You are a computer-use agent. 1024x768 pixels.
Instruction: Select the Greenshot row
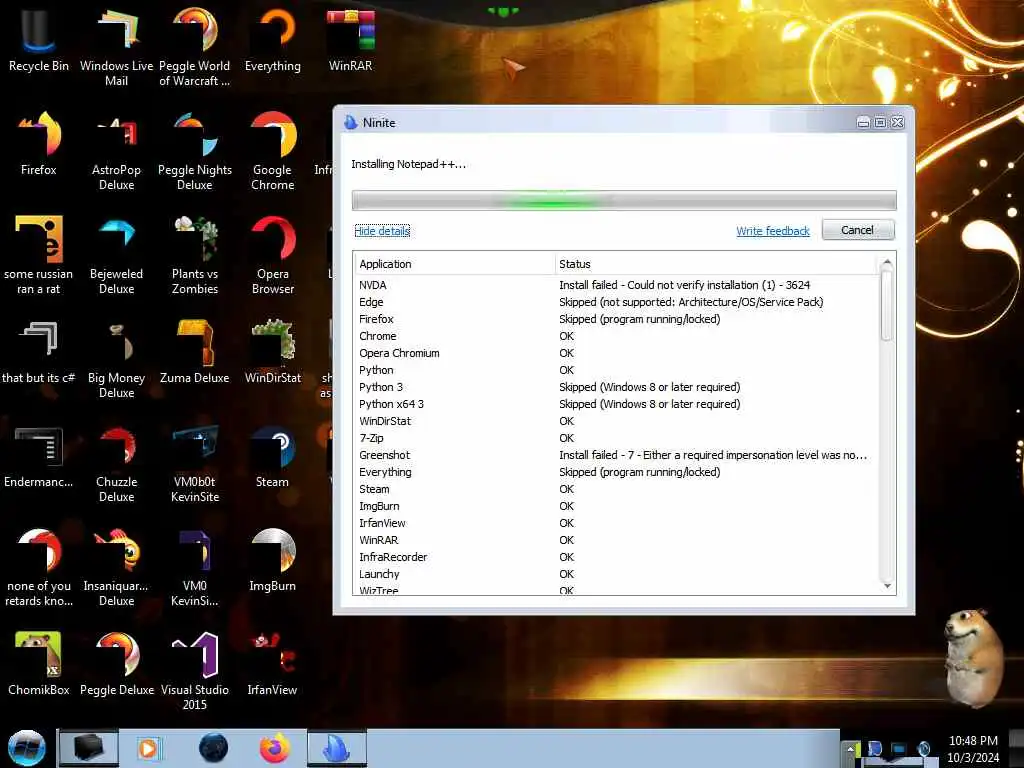[616, 455]
